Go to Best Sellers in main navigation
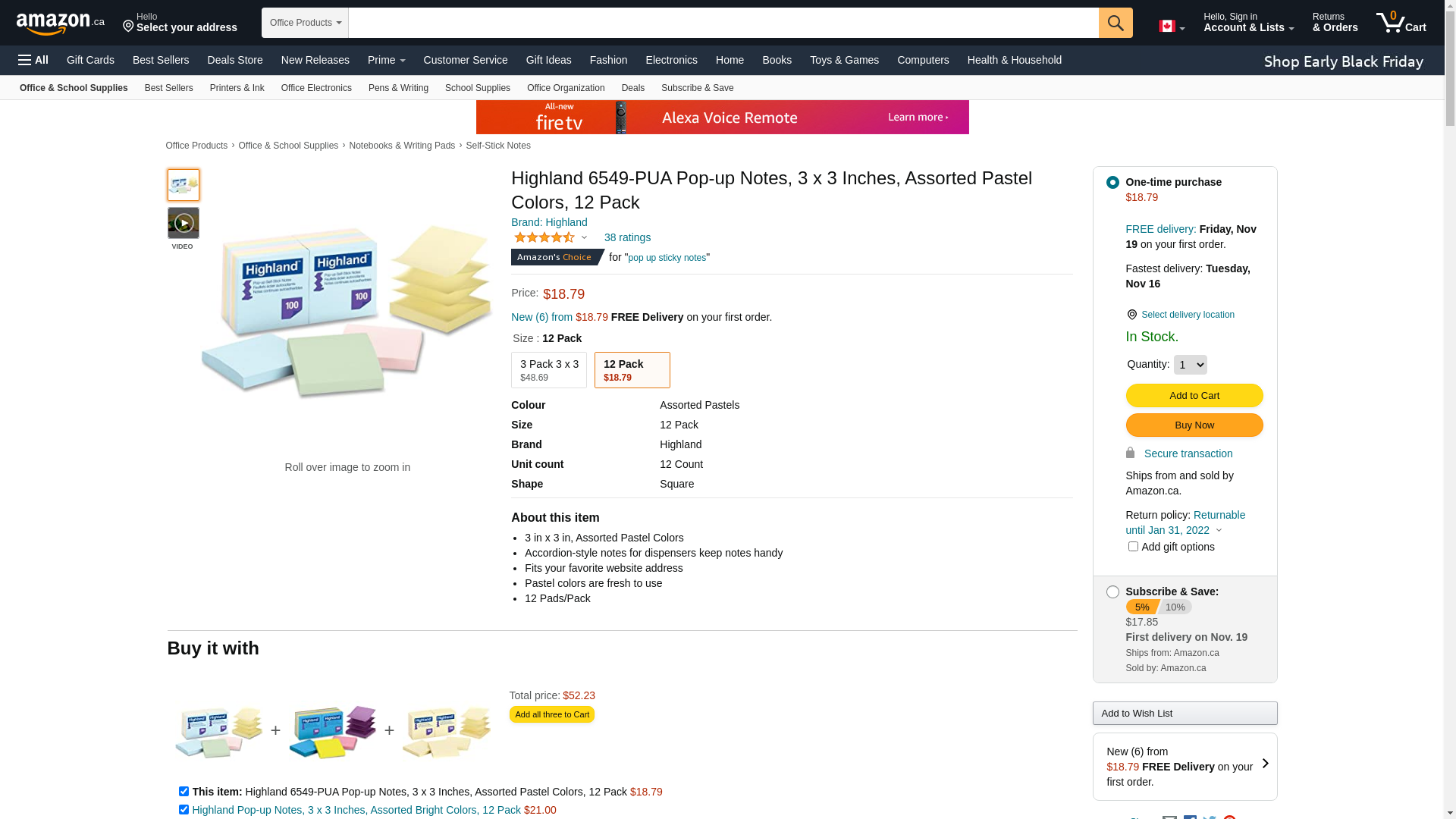The width and height of the screenshot is (1456, 819). pyautogui.click(x=161, y=60)
